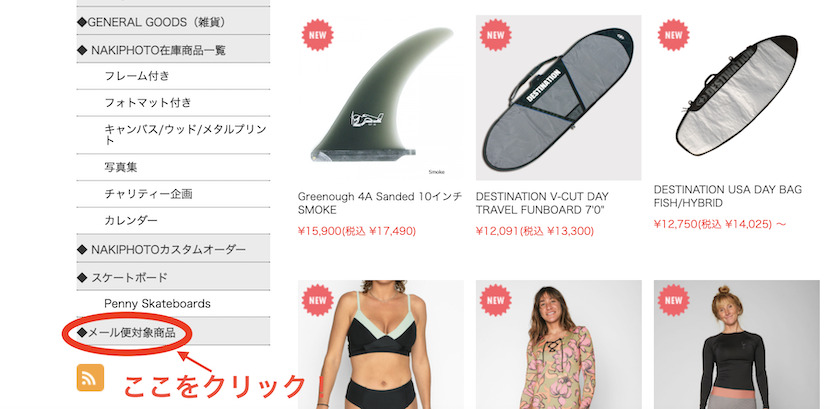Image resolution: width=830 pixels, height=409 pixels.
Task: Click NEW badge on DESTINATION funboard bag
Action: pyautogui.click(x=495, y=35)
